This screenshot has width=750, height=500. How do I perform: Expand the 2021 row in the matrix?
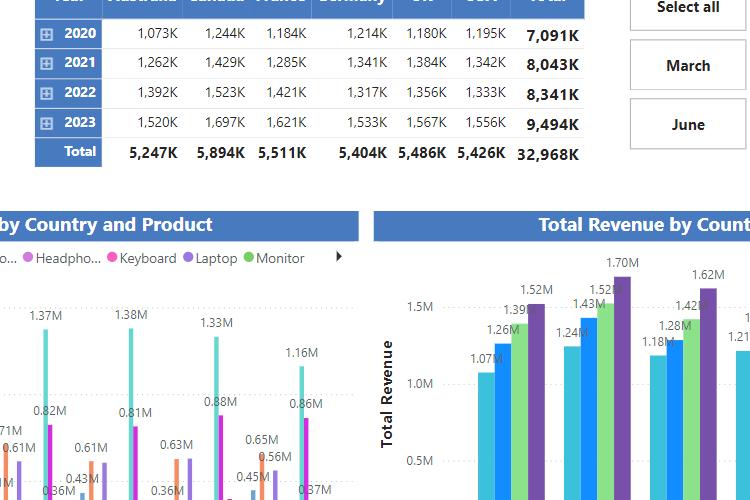point(46,64)
